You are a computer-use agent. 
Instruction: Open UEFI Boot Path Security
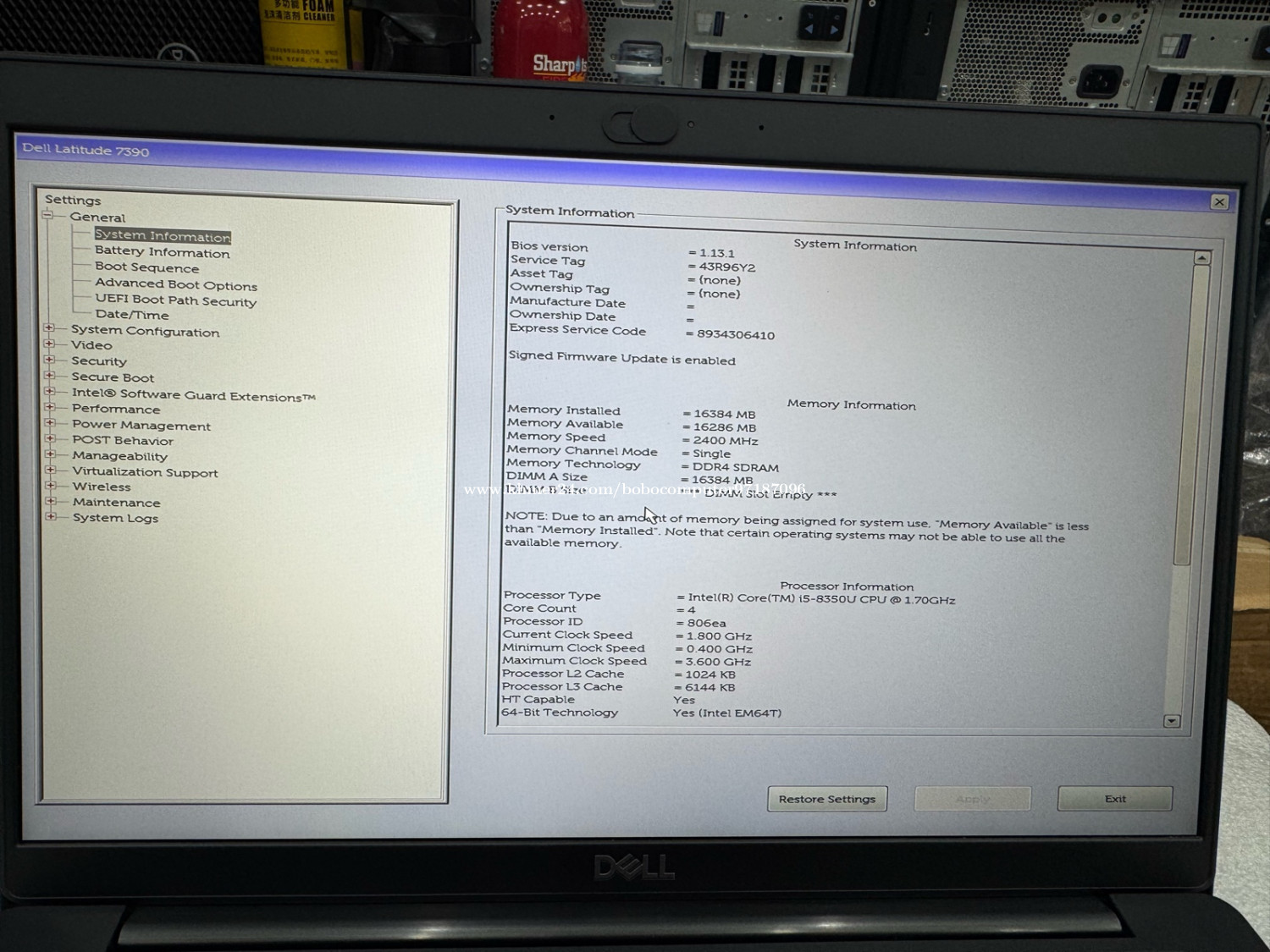(x=175, y=300)
